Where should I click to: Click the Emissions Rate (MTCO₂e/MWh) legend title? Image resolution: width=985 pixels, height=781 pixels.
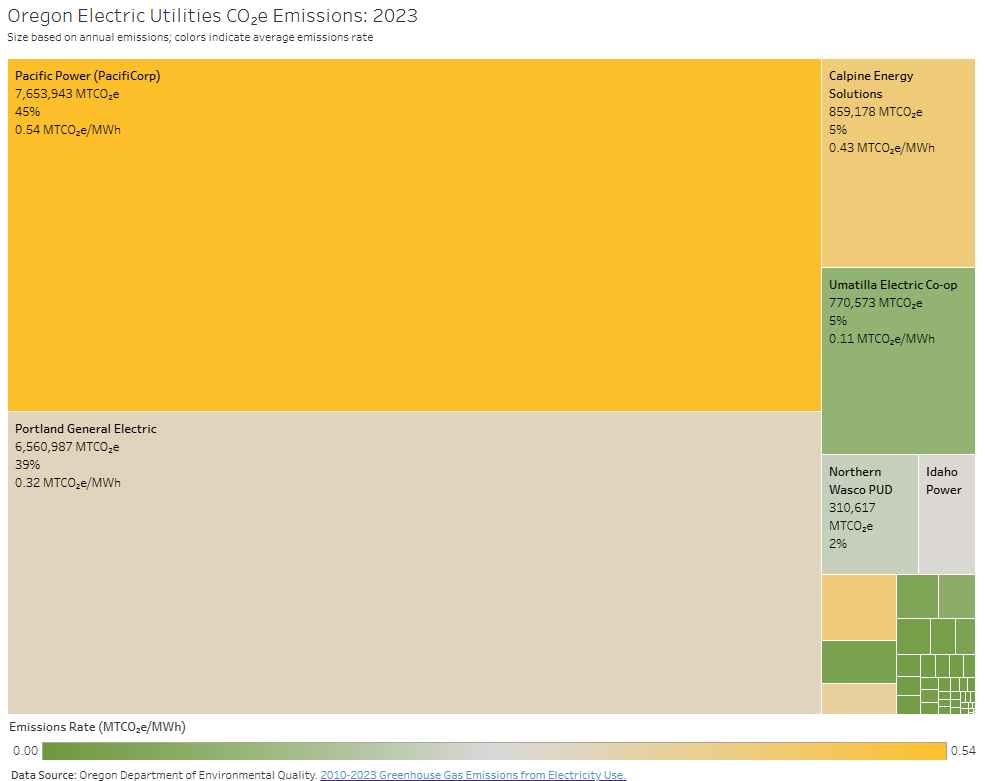pos(97,728)
